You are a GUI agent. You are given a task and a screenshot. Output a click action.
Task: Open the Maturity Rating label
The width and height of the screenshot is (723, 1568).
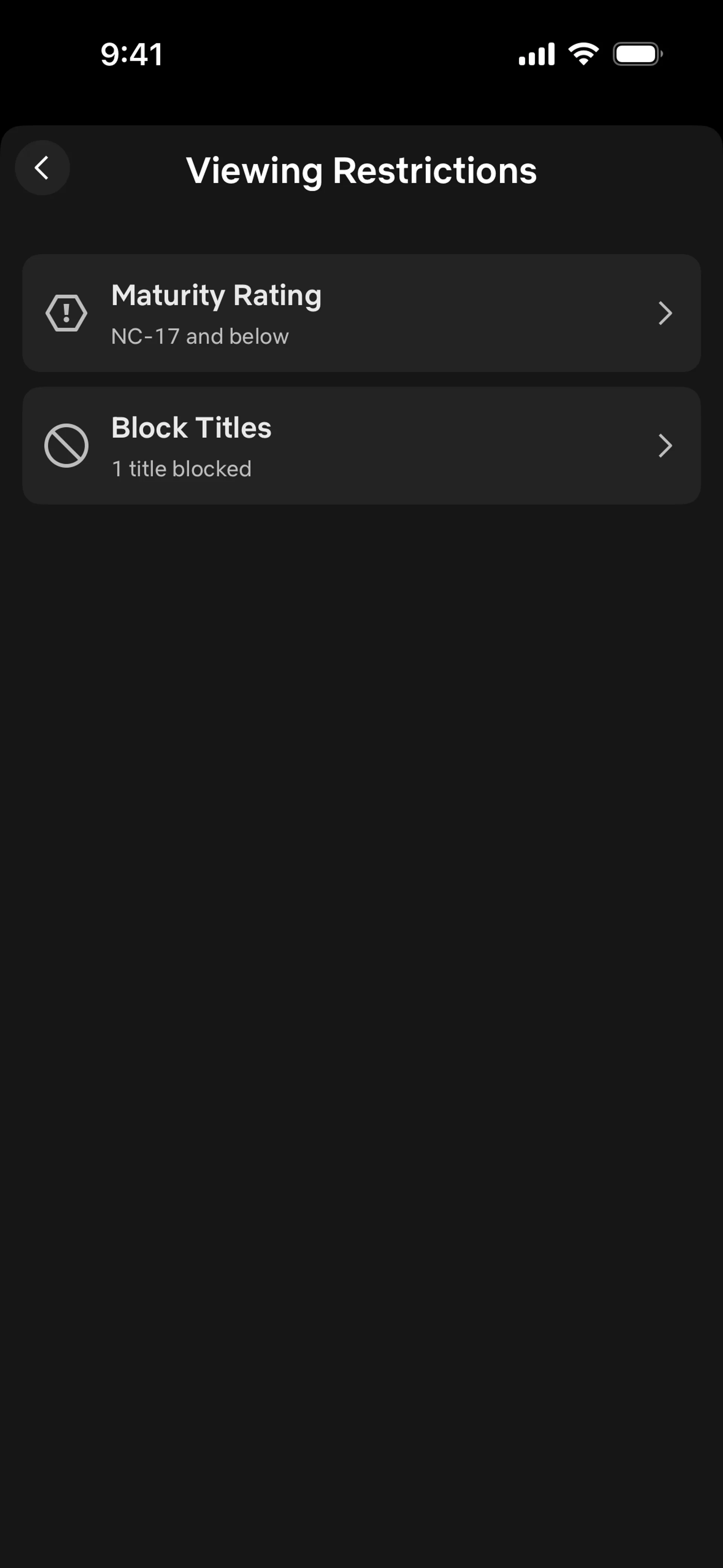[x=216, y=296]
